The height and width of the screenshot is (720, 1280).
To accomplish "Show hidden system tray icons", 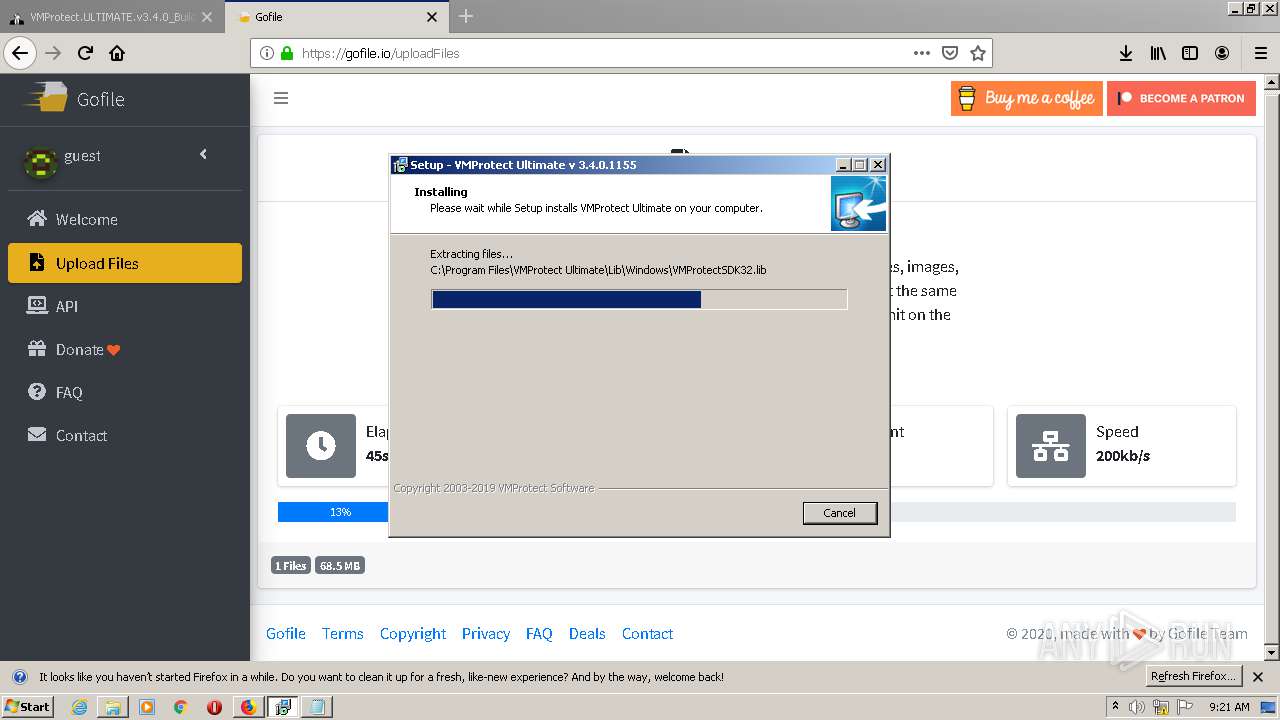I will pos(1115,707).
